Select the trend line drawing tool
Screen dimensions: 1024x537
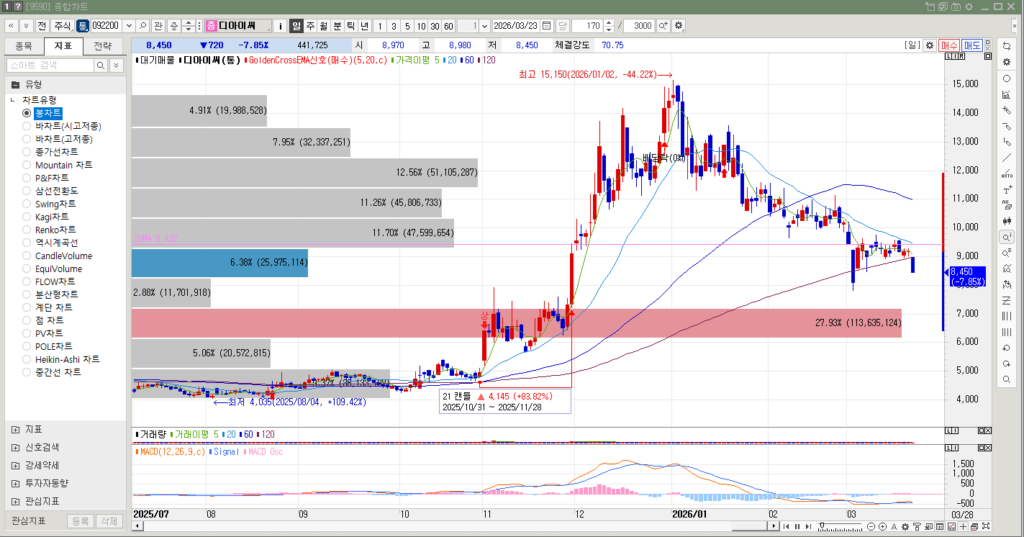pyautogui.click(x=1006, y=158)
